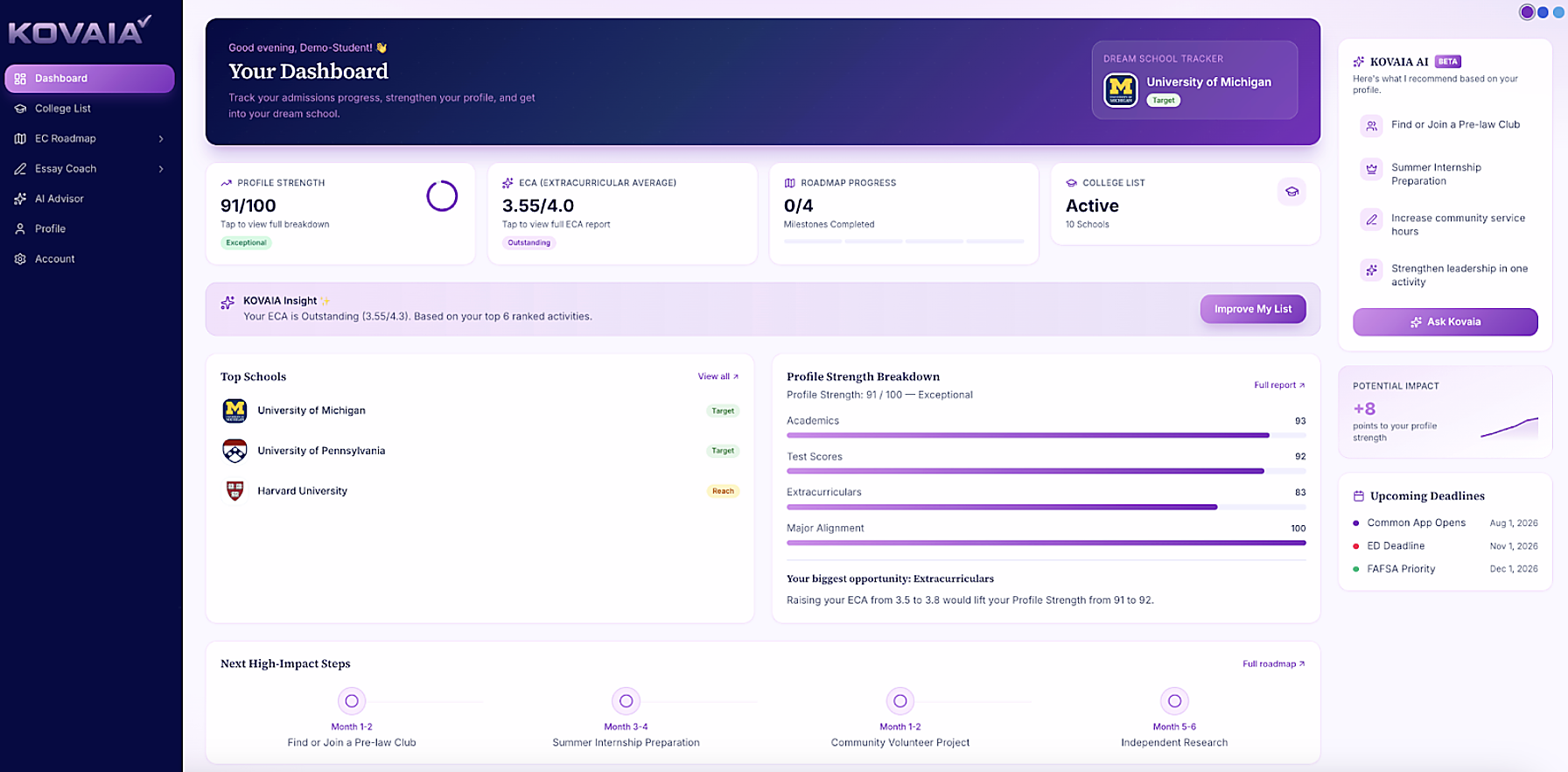The width and height of the screenshot is (1568, 772).
Task: Click the Profile Strength circular progress ring
Action: [442, 196]
